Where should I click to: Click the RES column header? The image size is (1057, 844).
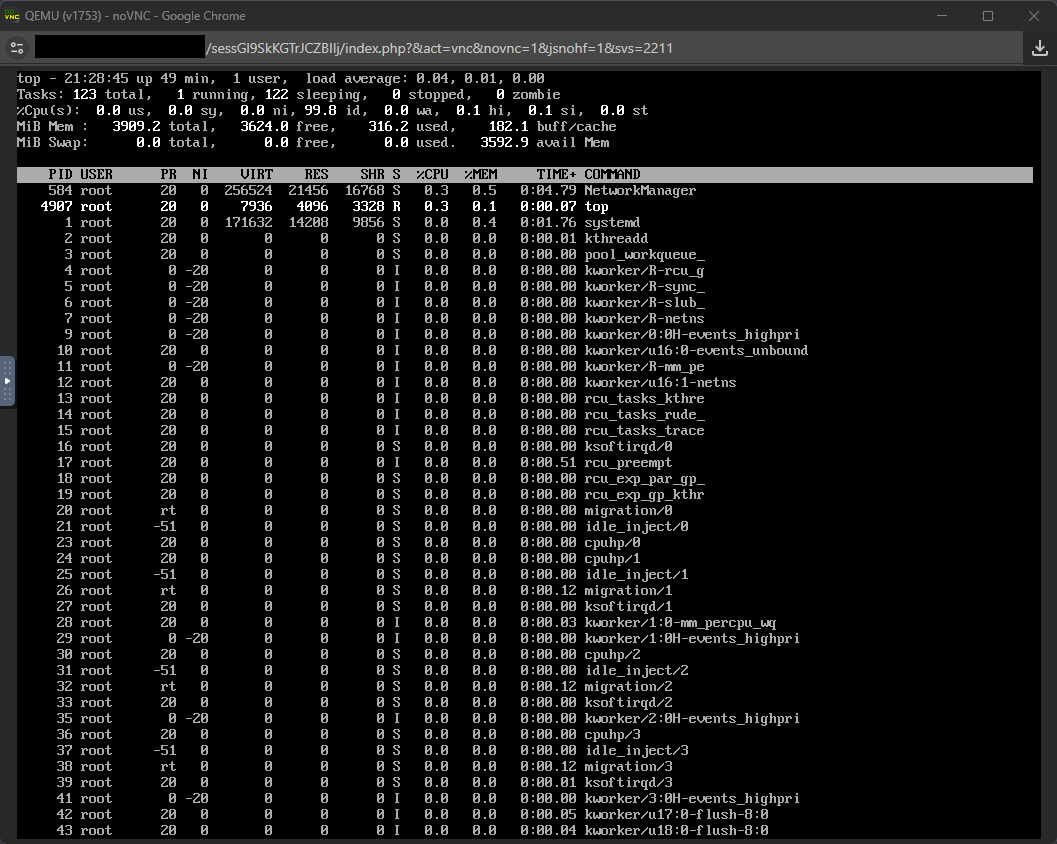tap(316, 175)
